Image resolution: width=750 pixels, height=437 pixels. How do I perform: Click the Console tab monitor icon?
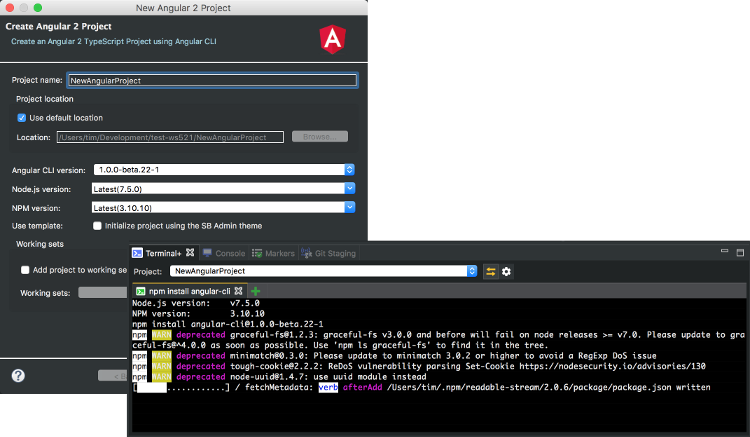click(x=207, y=253)
